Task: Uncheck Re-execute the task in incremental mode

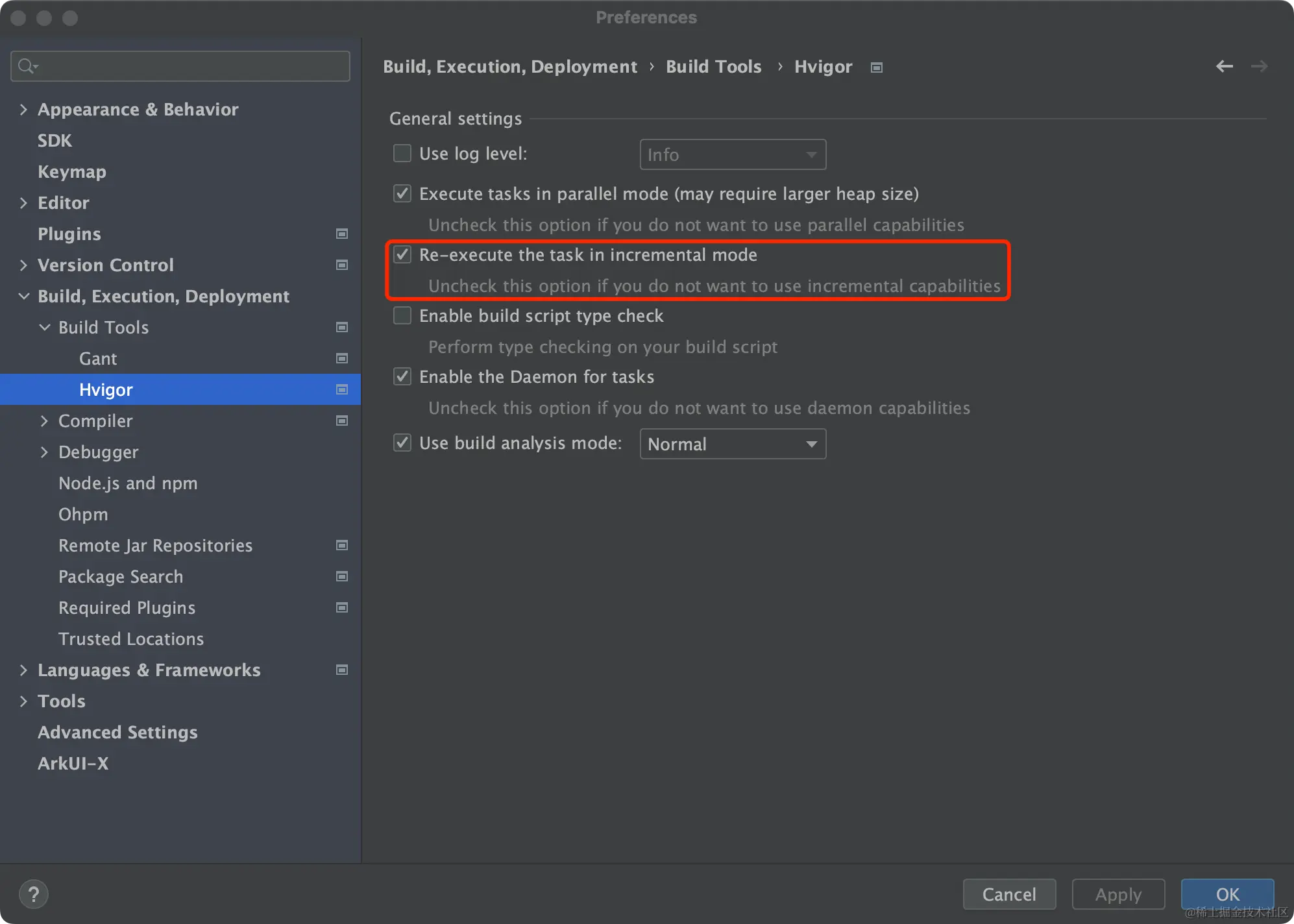Action: coord(402,254)
